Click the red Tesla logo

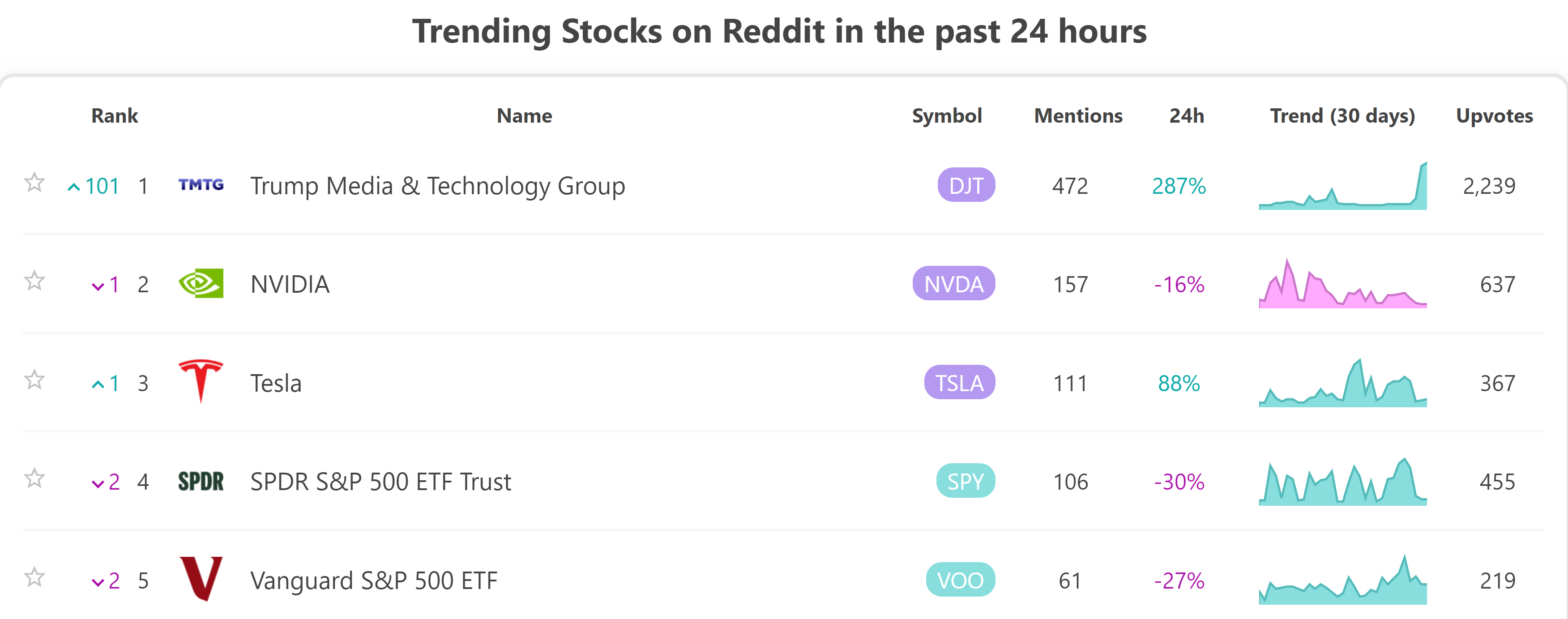(201, 381)
